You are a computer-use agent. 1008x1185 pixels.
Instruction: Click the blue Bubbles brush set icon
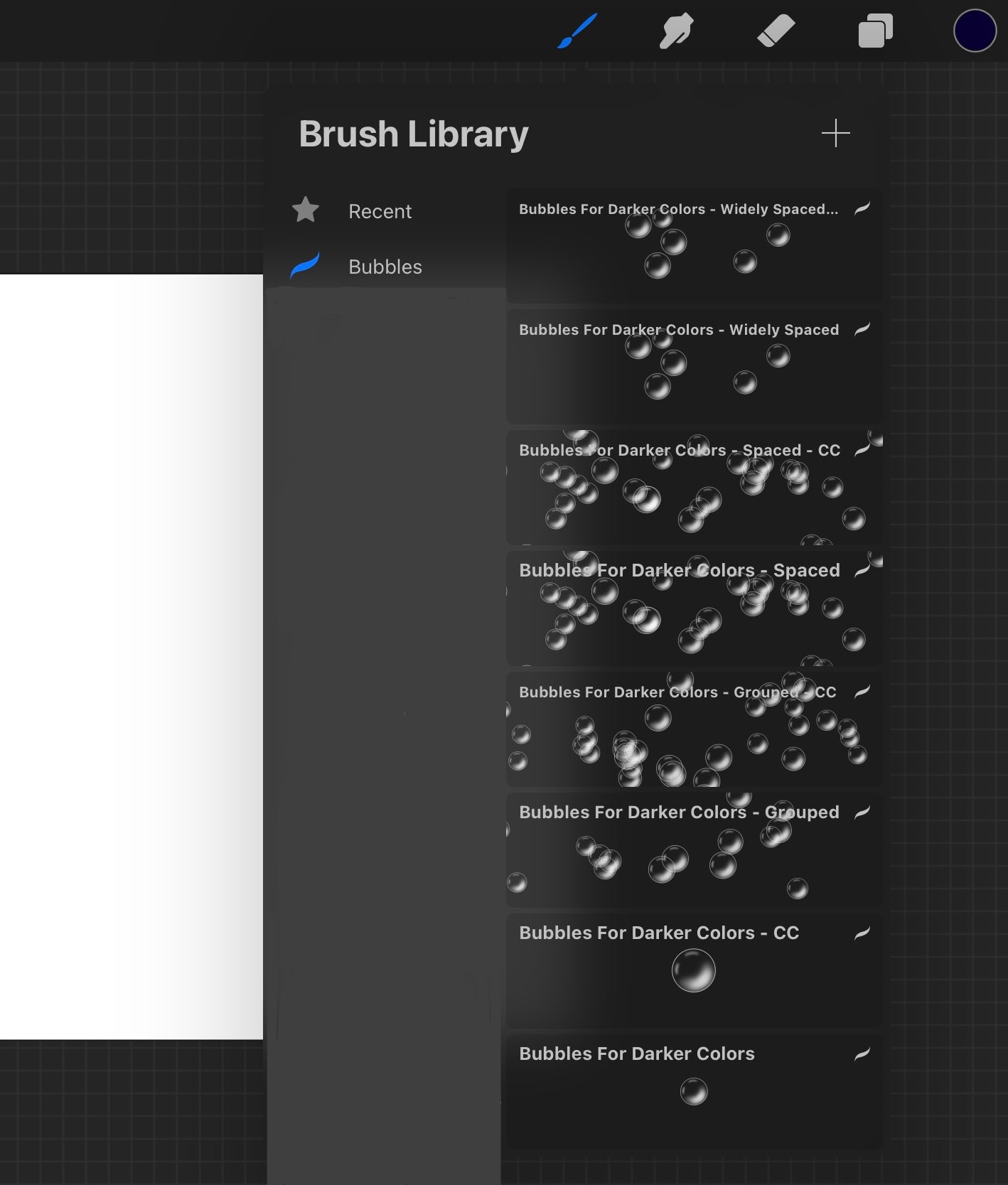(305, 266)
